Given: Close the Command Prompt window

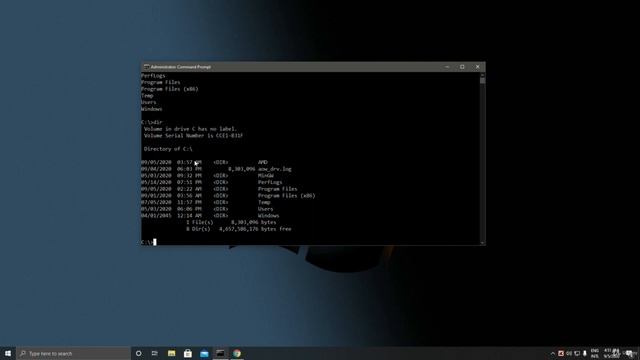Looking at the screenshot, I should click(x=478, y=67).
